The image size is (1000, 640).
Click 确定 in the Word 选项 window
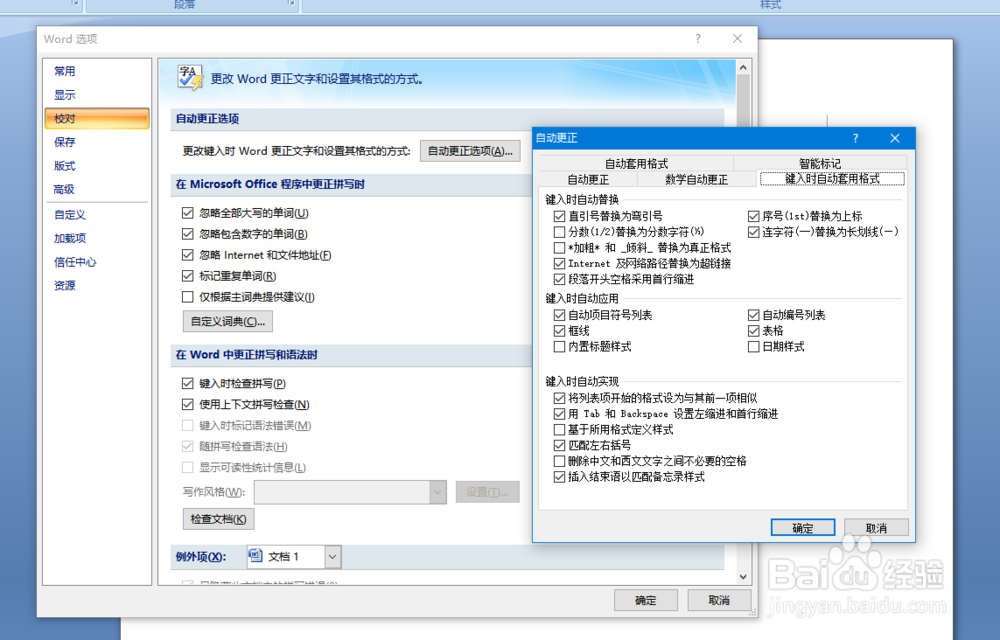pyautogui.click(x=645, y=600)
